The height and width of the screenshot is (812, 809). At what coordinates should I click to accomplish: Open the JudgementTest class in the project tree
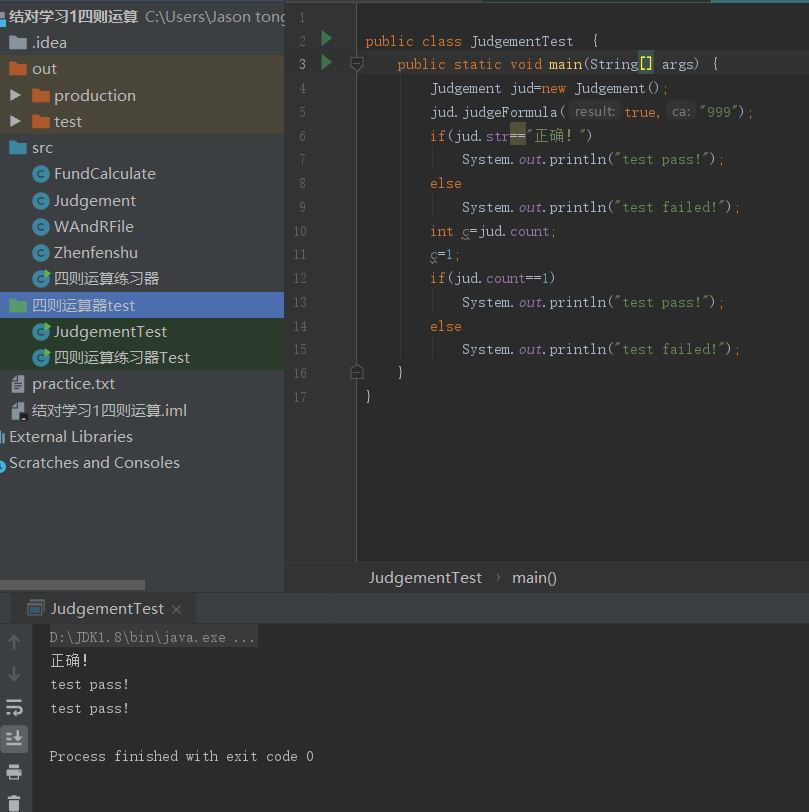110,331
